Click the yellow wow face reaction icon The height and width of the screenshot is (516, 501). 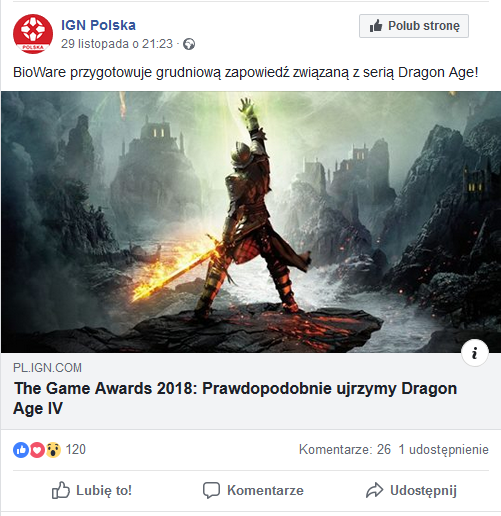53,450
